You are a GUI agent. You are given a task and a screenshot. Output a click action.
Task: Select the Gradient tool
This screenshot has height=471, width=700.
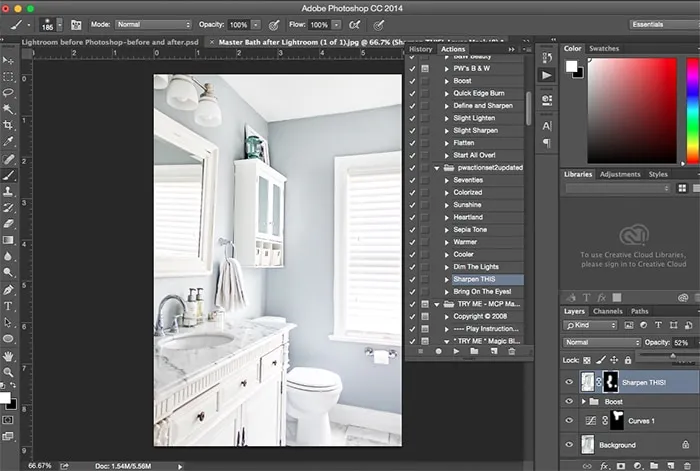click(x=8, y=240)
